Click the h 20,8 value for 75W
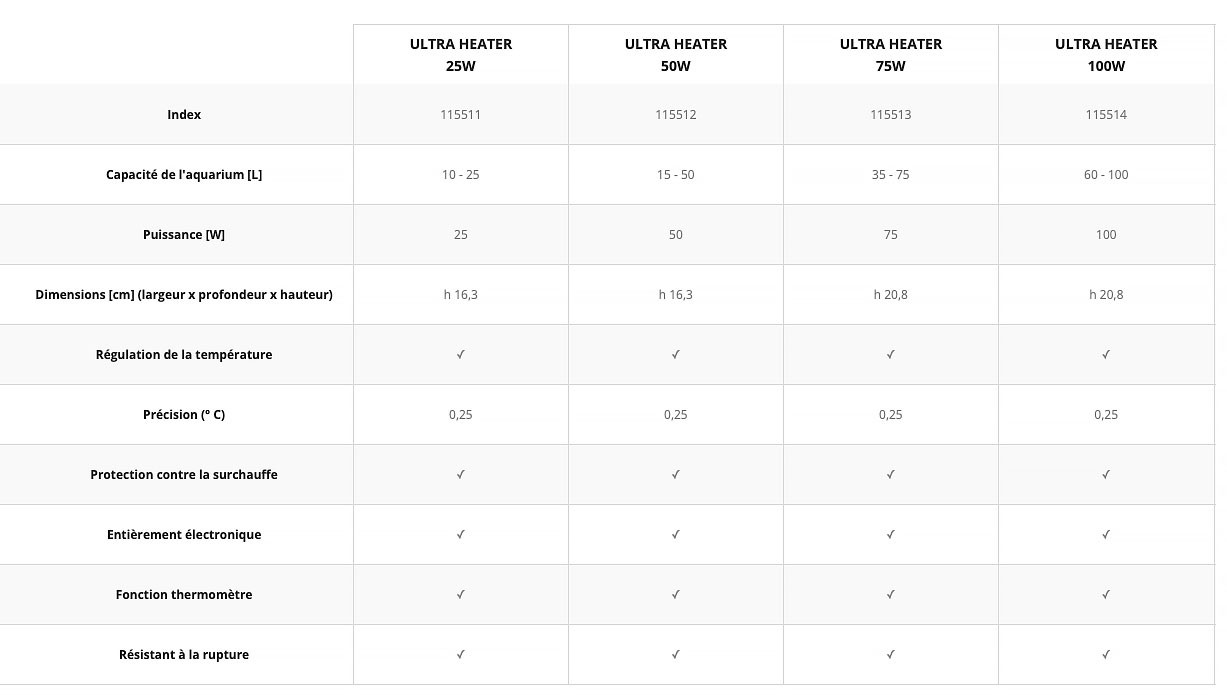The image size is (1227, 695). [x=890, y=295]
